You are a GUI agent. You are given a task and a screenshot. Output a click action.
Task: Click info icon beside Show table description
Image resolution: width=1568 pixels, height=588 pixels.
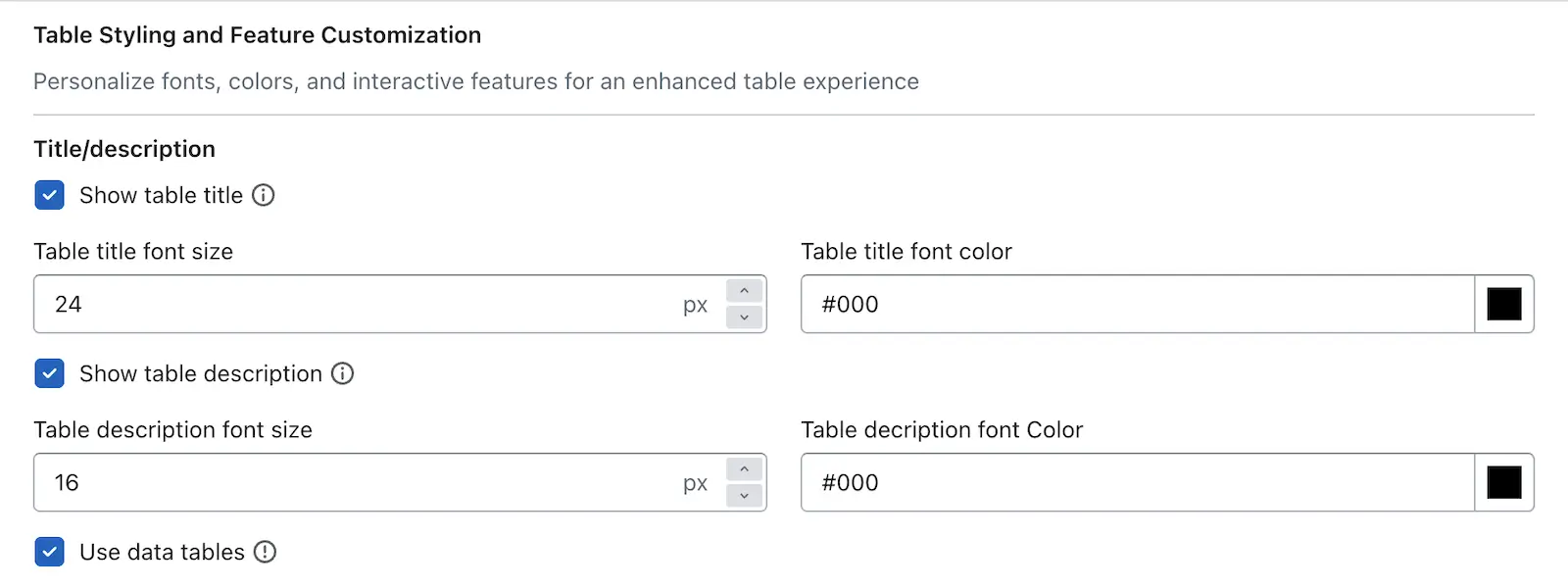pyautogui.click(x=342, y=373)
